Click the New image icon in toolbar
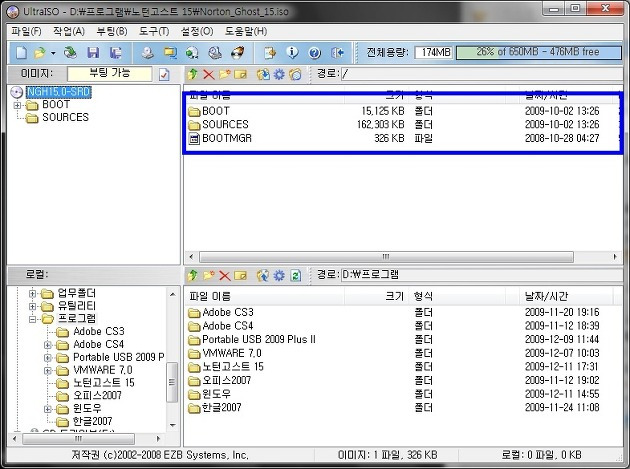 click(x=21, y=52)
